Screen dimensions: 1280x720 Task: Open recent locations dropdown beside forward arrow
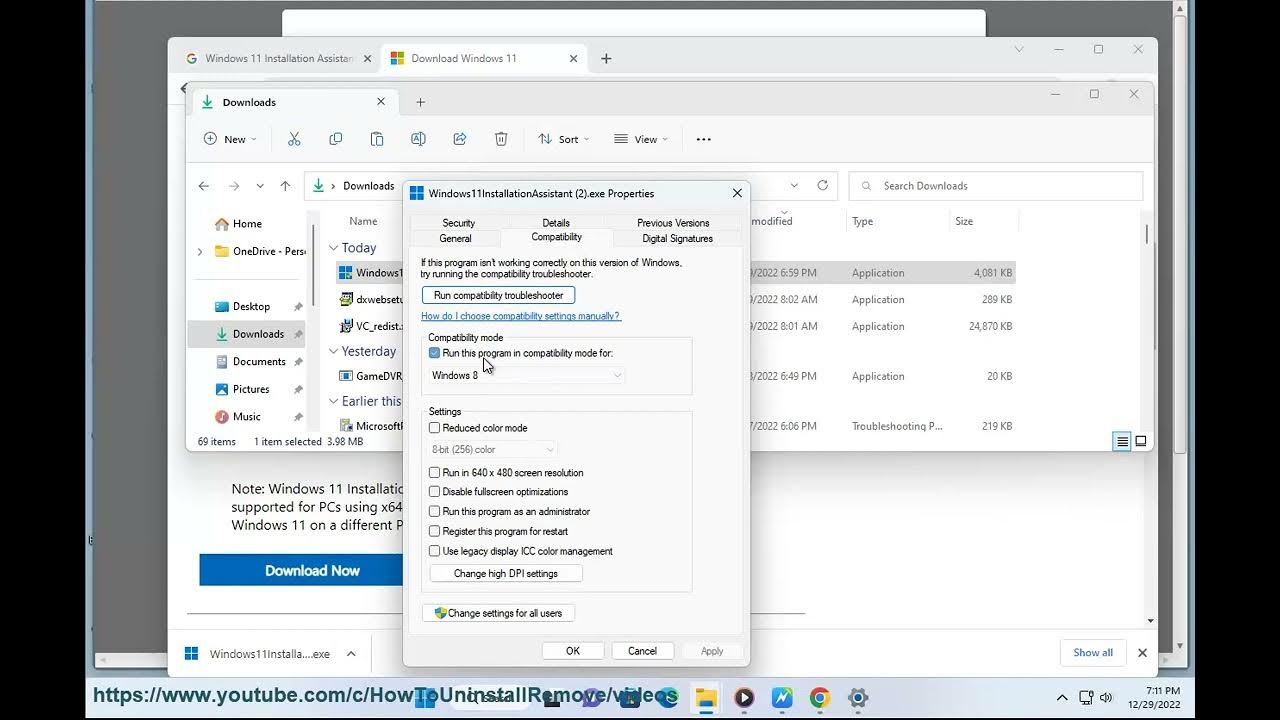(260, 186)
